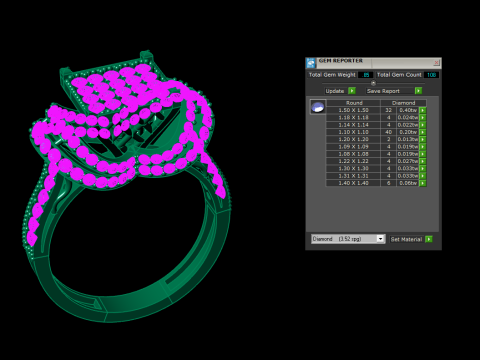Select the 1.30 X 1.30 size cell

[353, 168]
